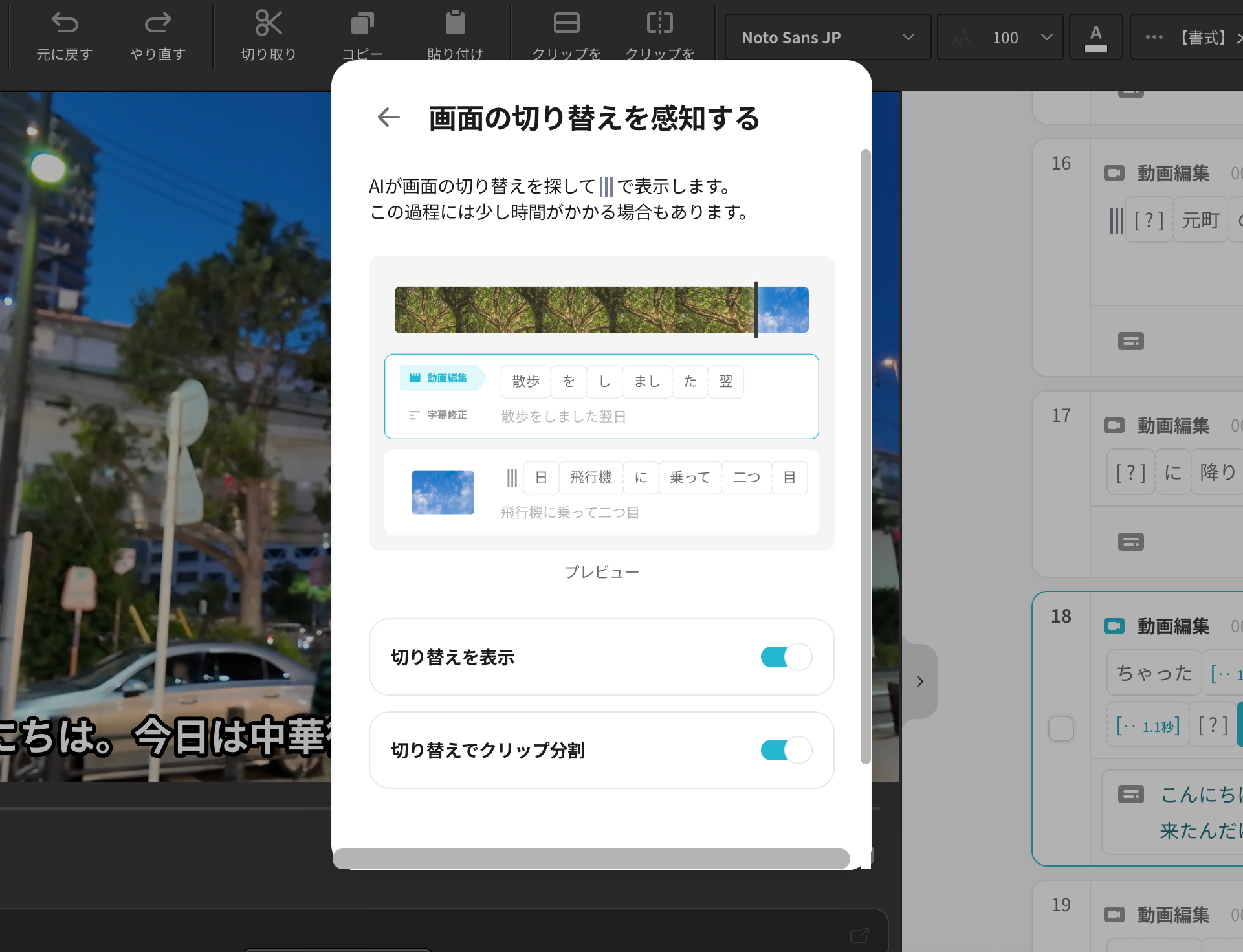Click the merge clips toolbar icon
This screenshot has height=952, width=1243.
(566, 24)
